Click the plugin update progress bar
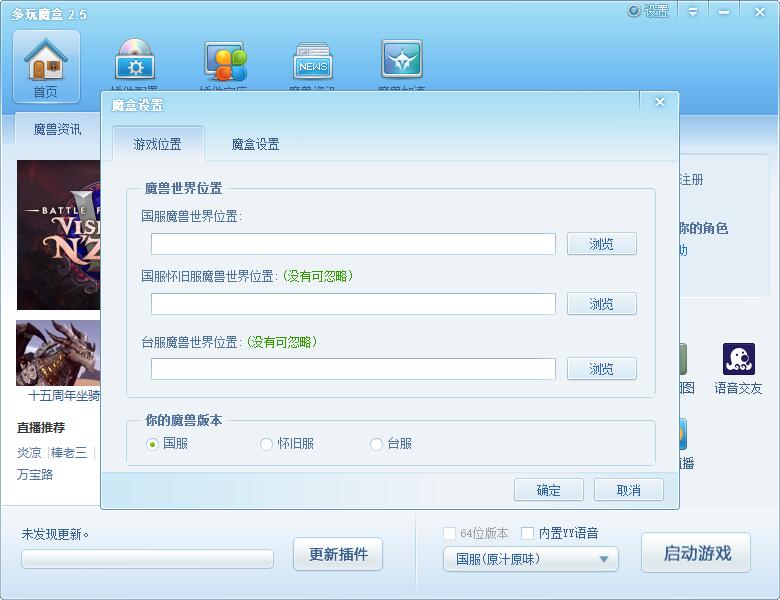The height and width of the screenshot is (600, 780). point(147,559)
